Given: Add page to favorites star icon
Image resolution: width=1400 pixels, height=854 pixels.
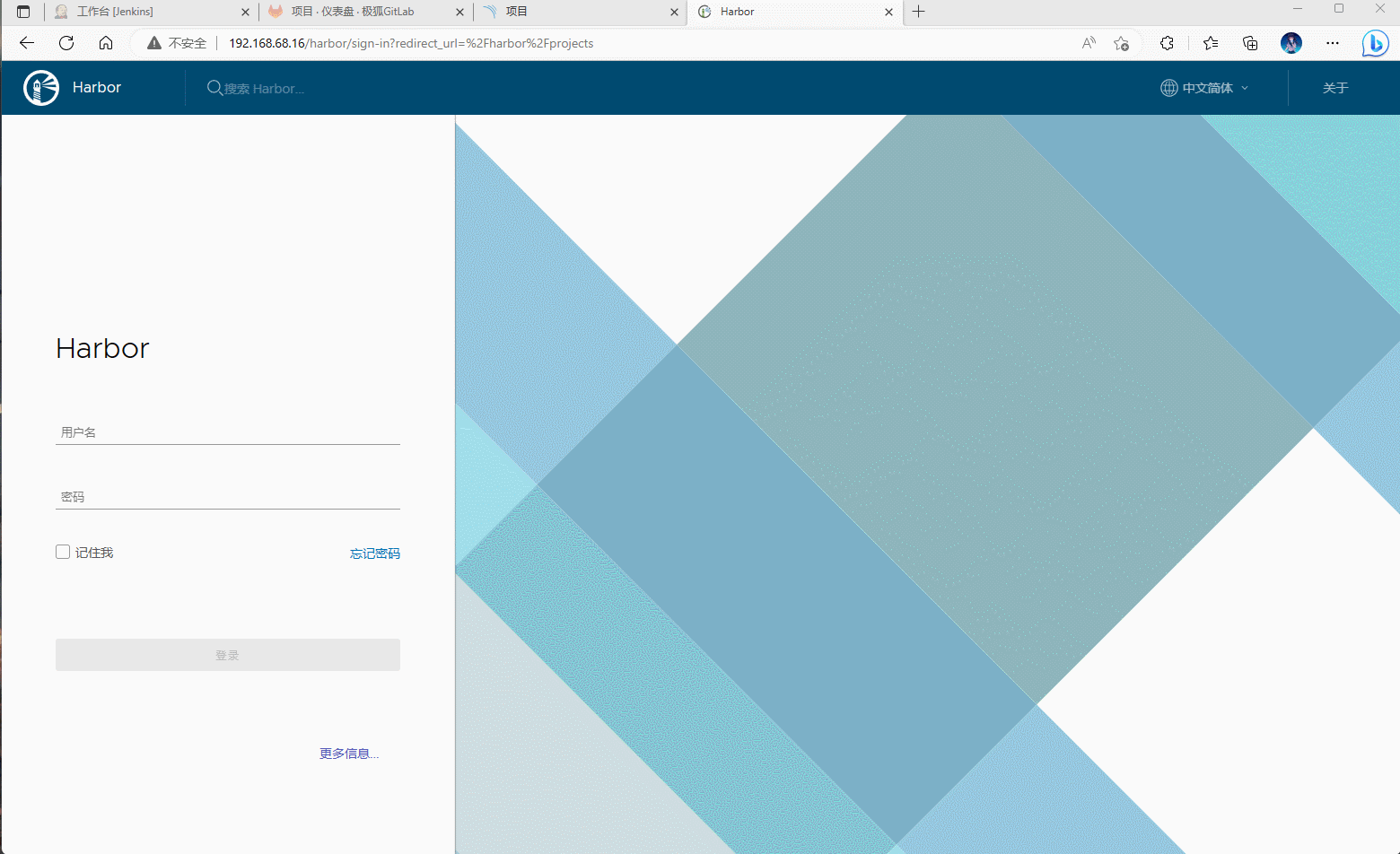Looking at the screenshot, I should coord(1121,43).
